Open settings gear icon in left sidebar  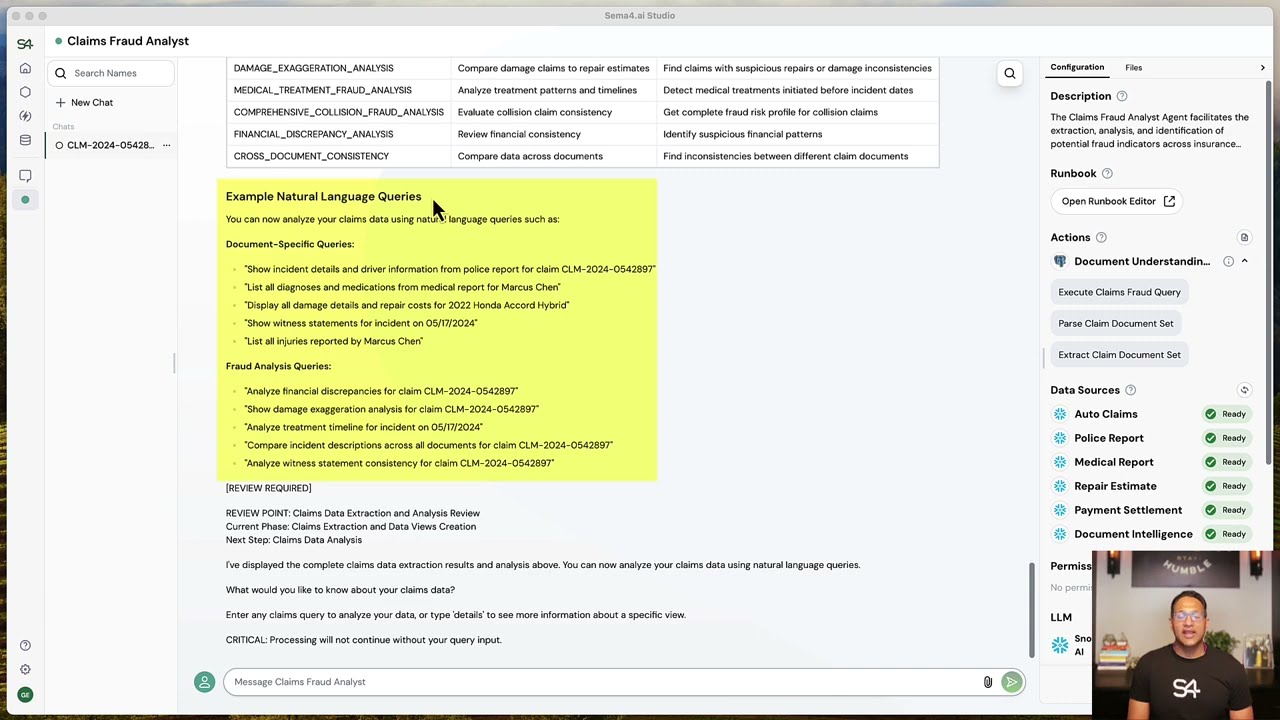point(25,669)
